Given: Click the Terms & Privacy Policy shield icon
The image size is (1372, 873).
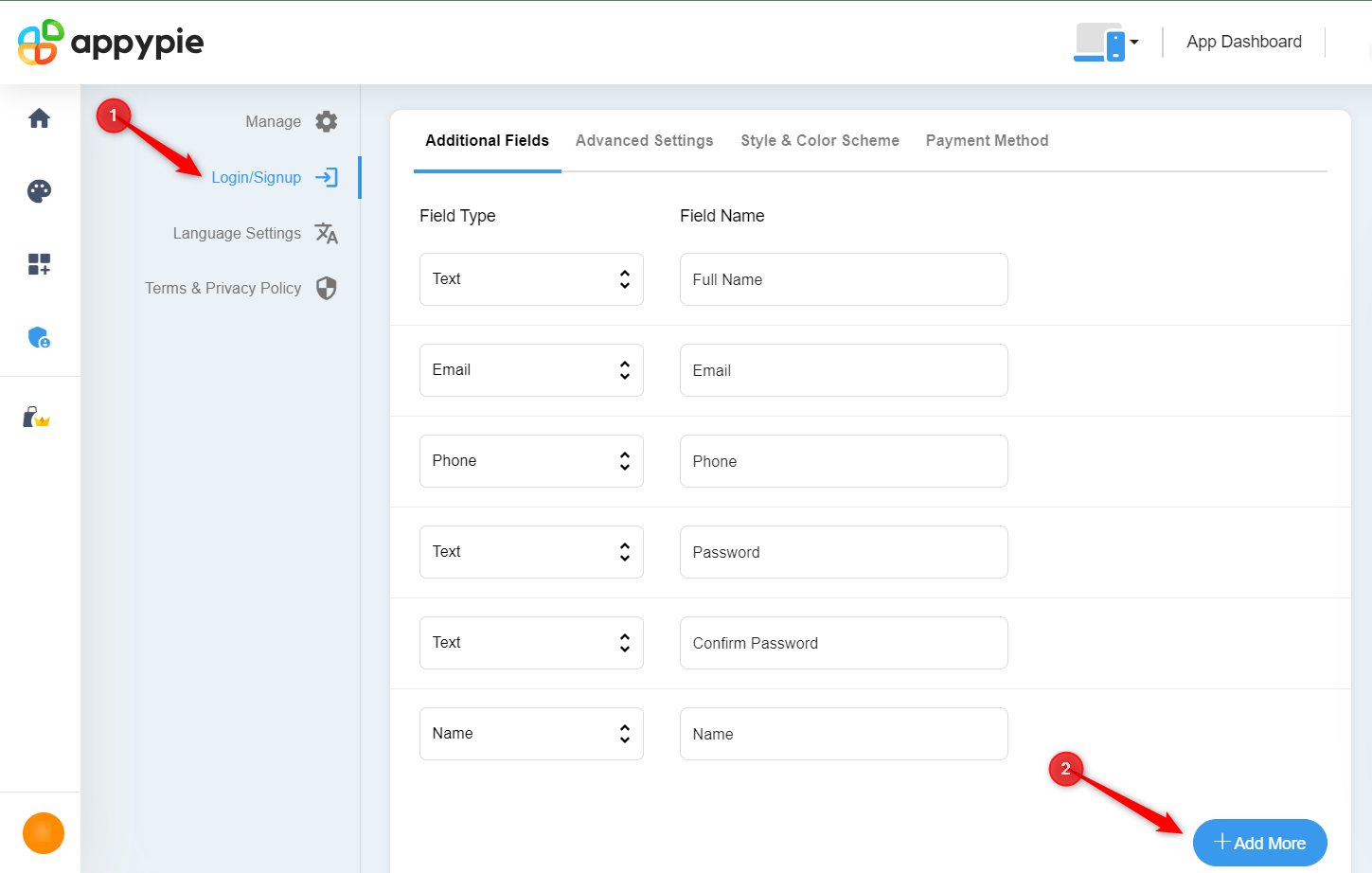Looking at the screenshot, I should pos(326,288).
